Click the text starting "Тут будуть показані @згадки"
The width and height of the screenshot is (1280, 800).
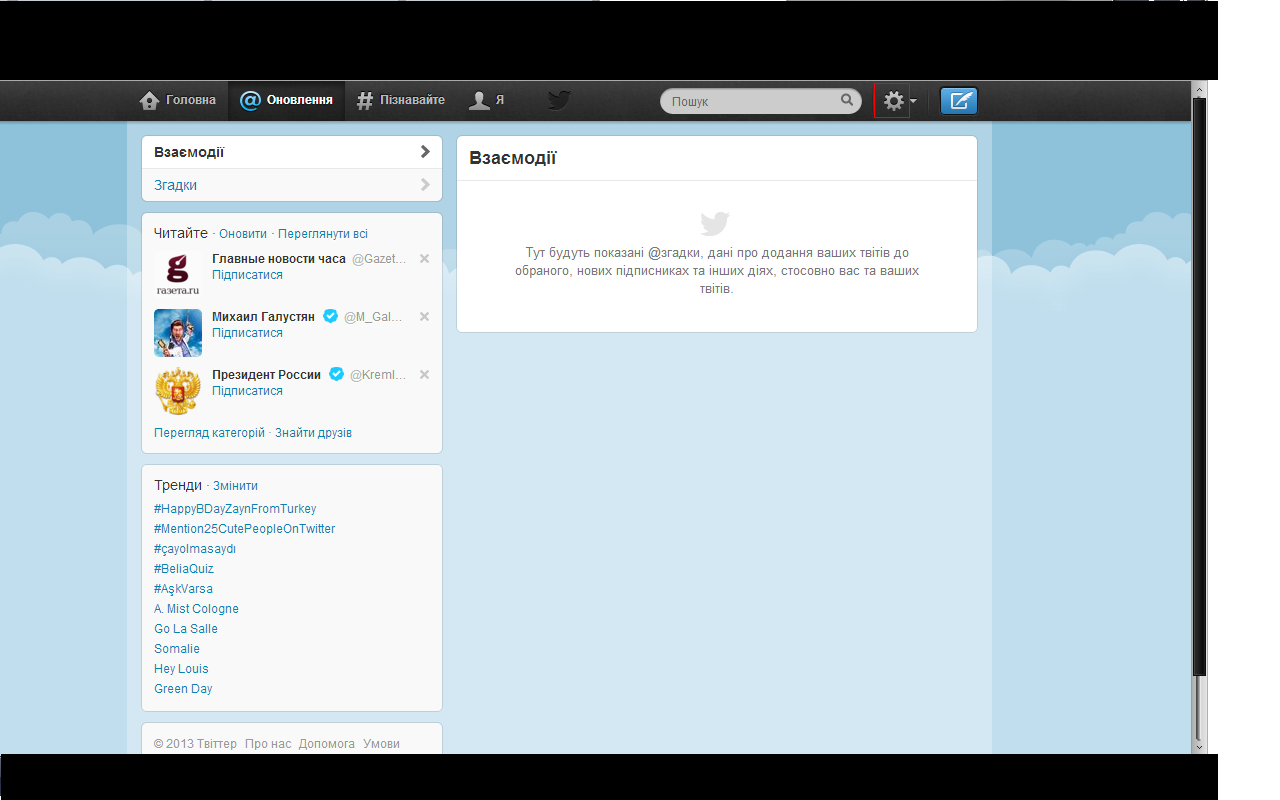coord(717,270)
